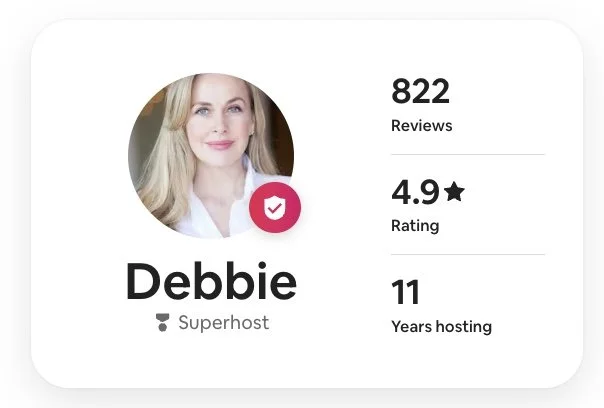Image resolution: width=604 pixels, height=408 pixels.
Task: Click the host name Debbie
Action: coord(211,280)
